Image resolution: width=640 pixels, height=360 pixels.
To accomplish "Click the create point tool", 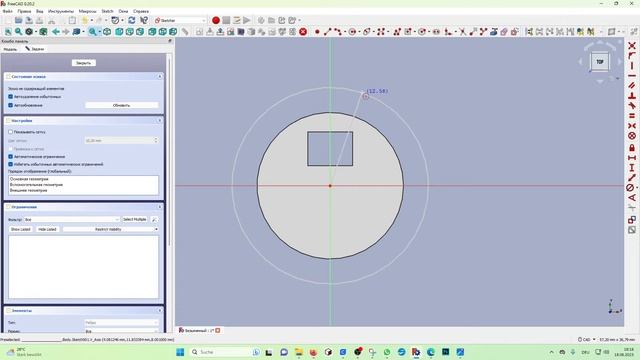I will (x=317, y=31).
